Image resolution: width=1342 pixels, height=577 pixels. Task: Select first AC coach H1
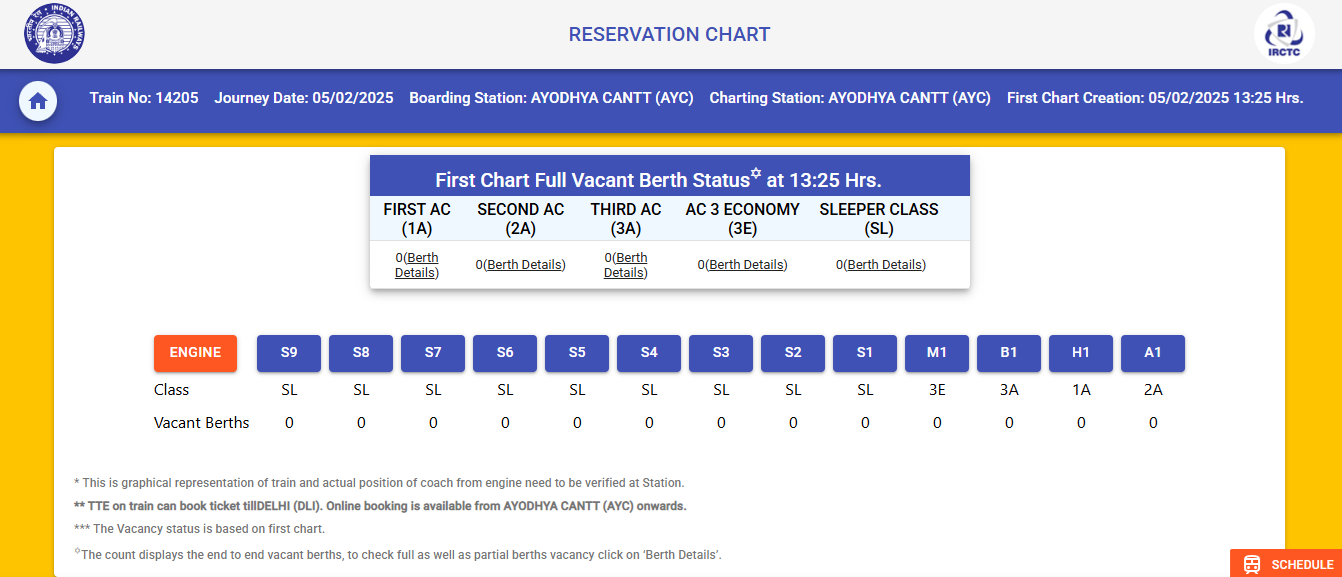[1080, 353]
